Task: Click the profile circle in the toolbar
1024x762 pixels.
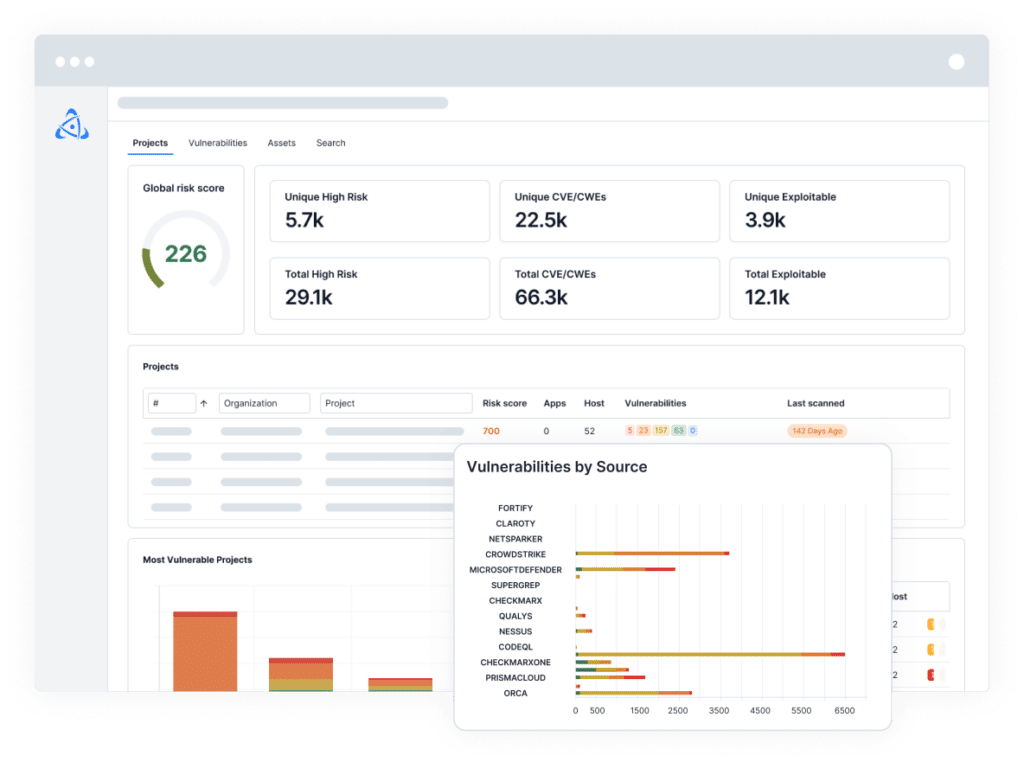Action: [x=957, y=61]
